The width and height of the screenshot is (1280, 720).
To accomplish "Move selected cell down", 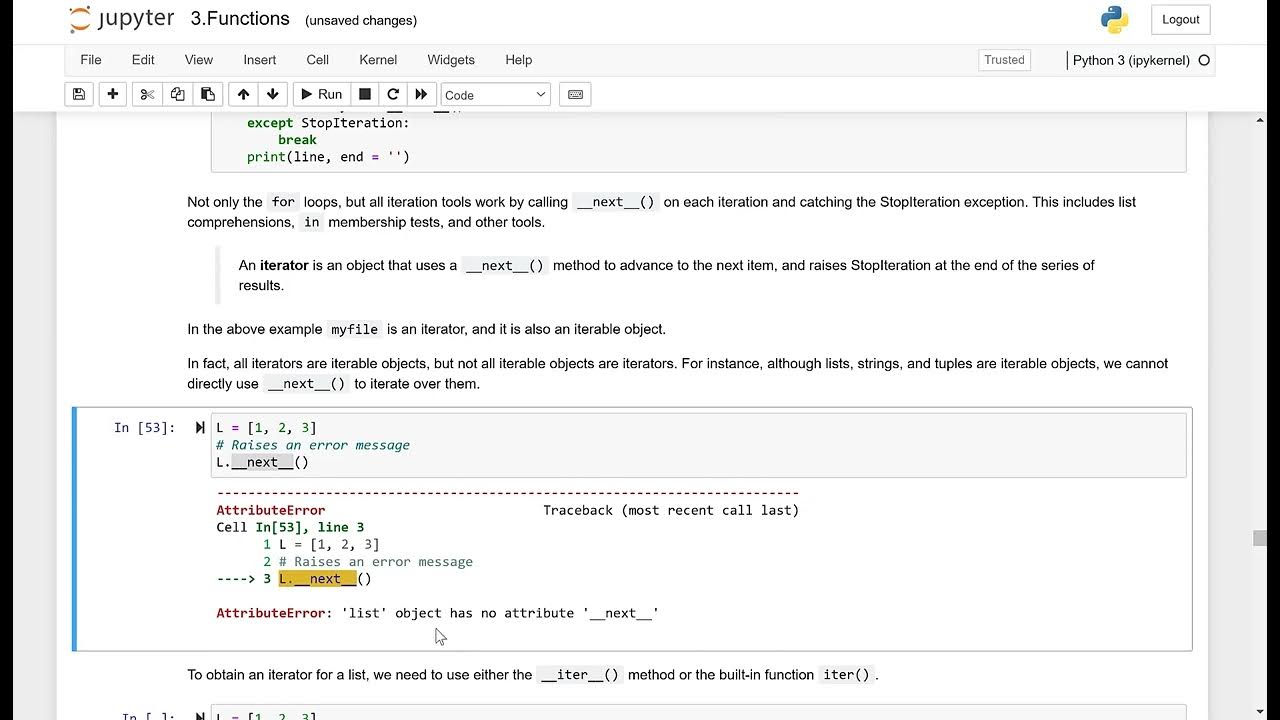I will pos(272,94).
